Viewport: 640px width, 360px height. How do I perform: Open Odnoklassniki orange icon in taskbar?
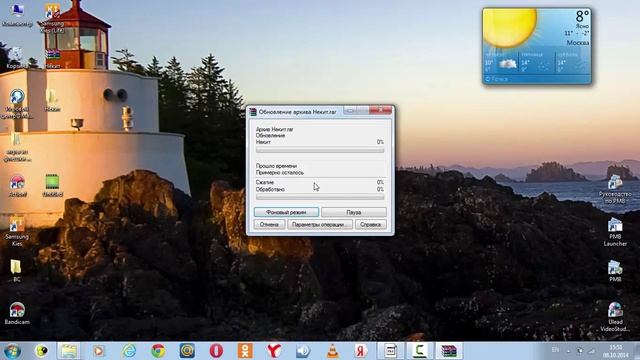point(245,351)
